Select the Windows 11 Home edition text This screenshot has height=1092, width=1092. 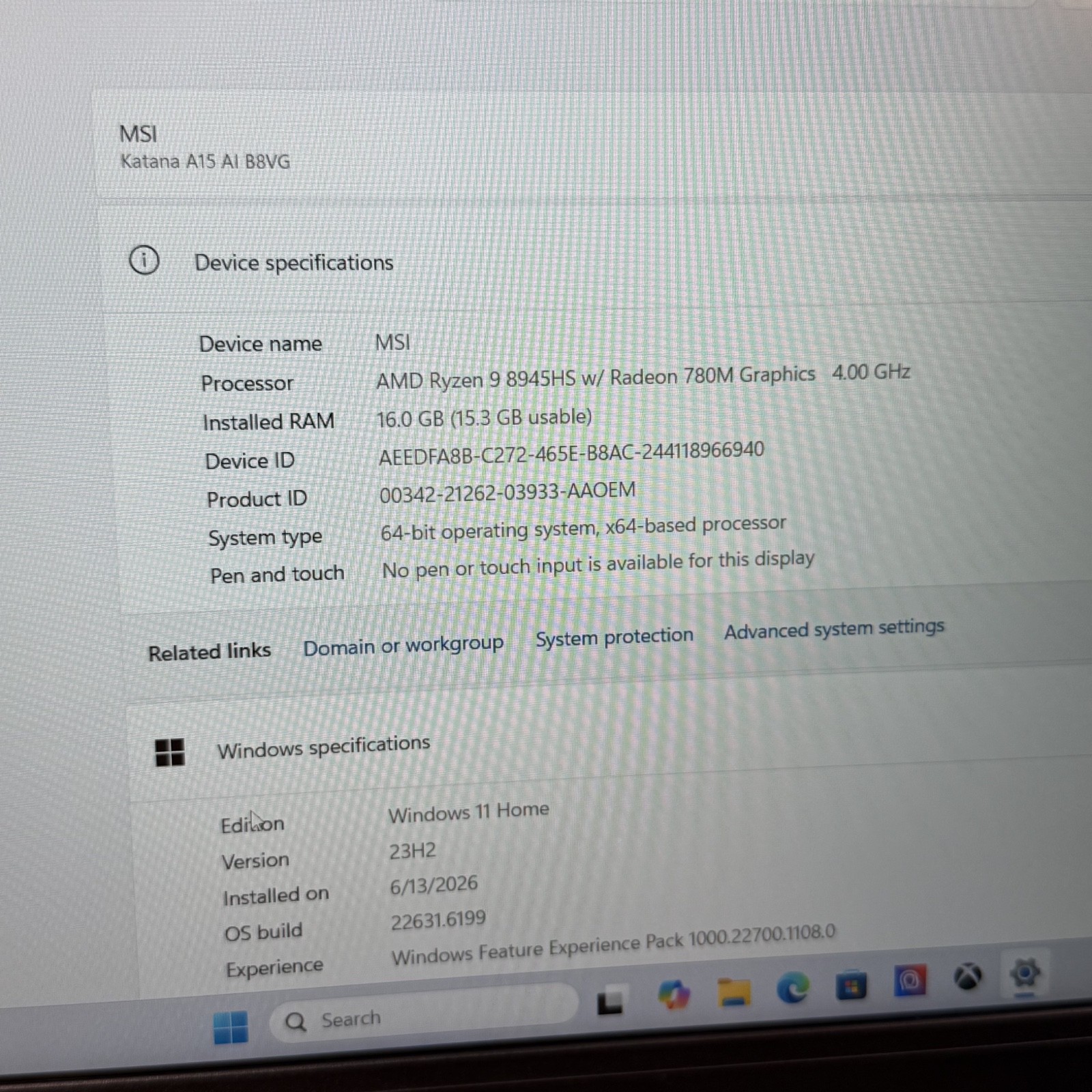click(469, 812)
